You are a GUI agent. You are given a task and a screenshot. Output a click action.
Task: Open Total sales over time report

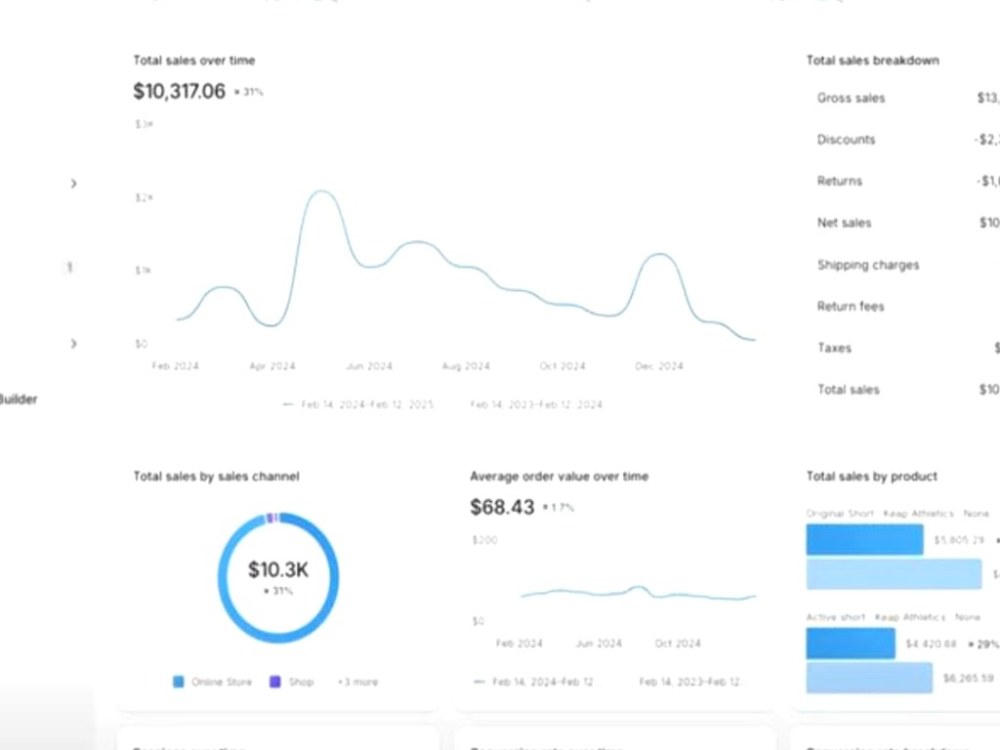coord(194,61)
